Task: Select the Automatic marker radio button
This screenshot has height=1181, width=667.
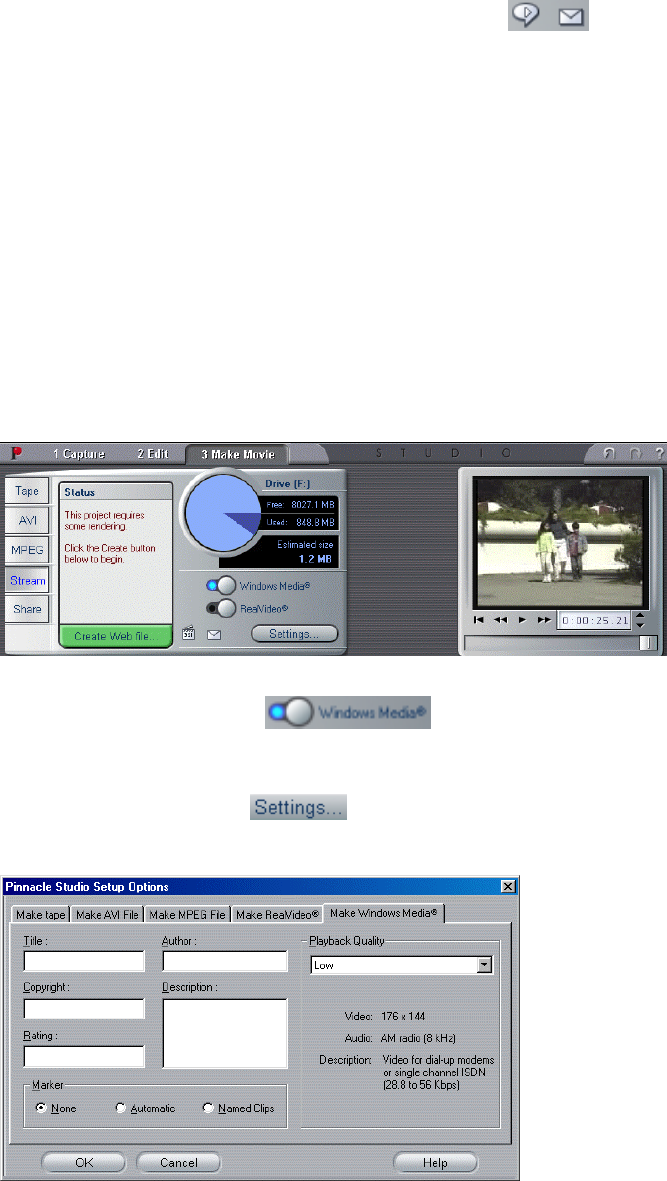Action: 120,1108
